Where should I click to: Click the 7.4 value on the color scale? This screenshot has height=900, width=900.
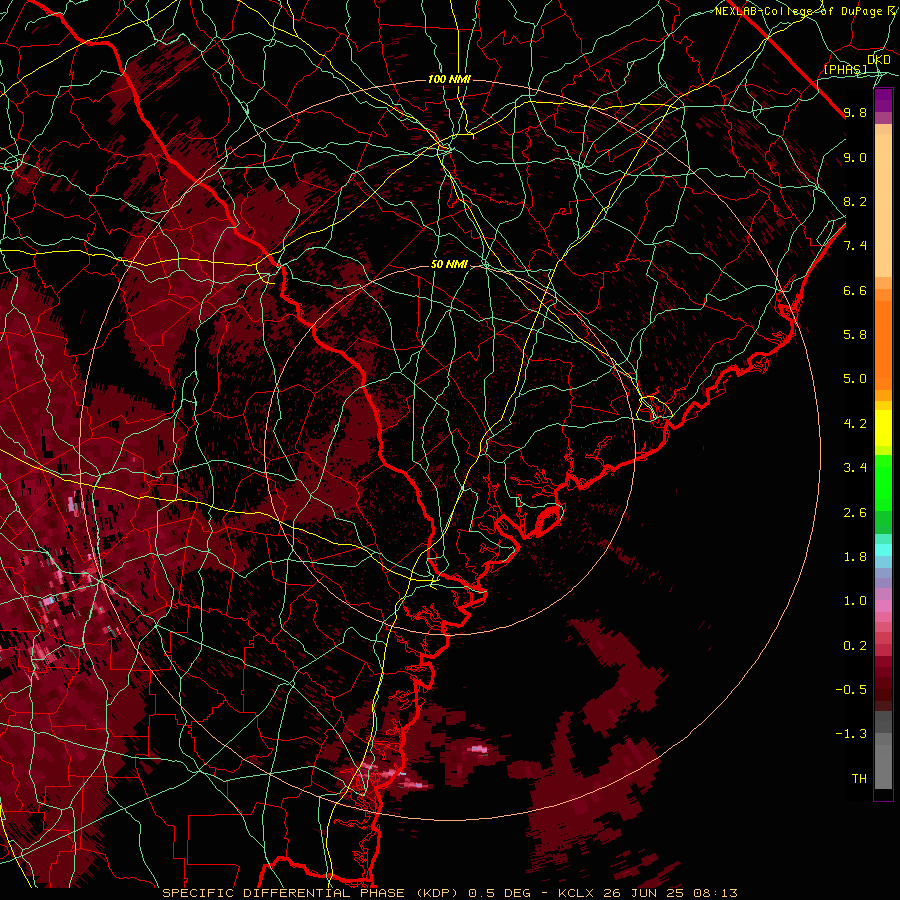click(855, 246)
